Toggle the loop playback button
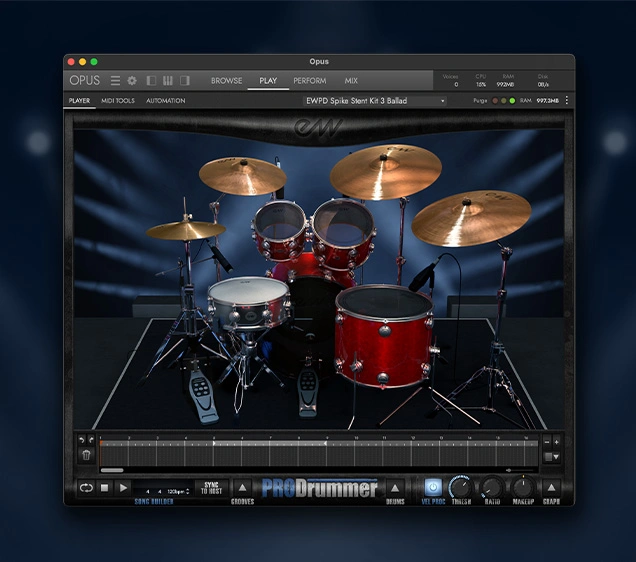 86,488
